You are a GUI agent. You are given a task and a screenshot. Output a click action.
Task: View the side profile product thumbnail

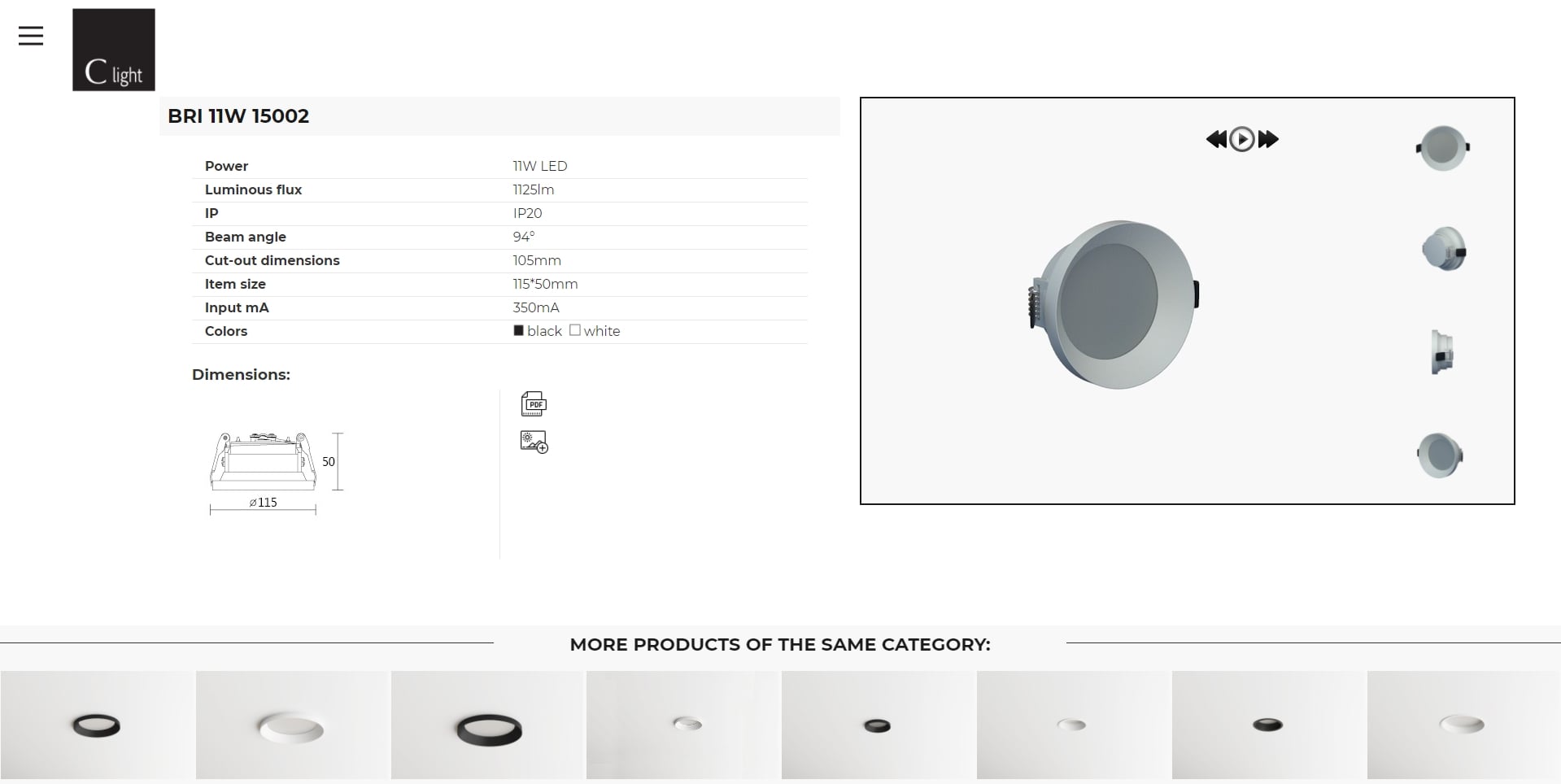1442,352
